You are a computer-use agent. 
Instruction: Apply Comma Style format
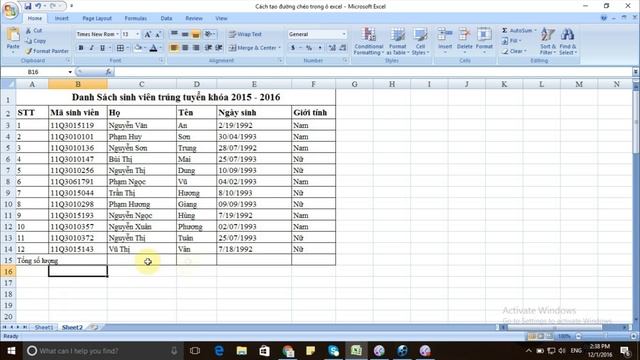point(320,48)
